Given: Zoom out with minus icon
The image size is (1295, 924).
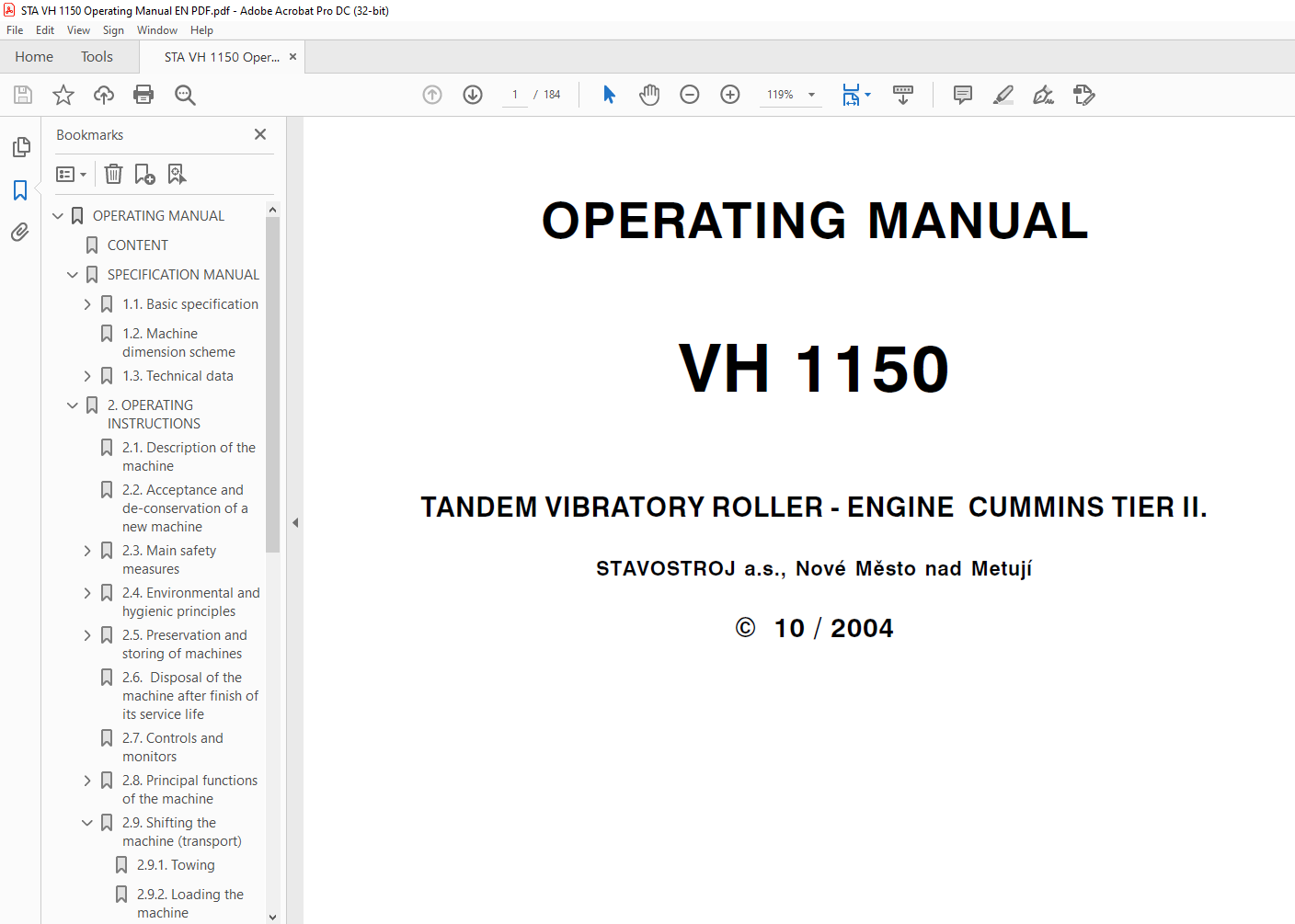Looking at the screenshot, I should (690, 95).
